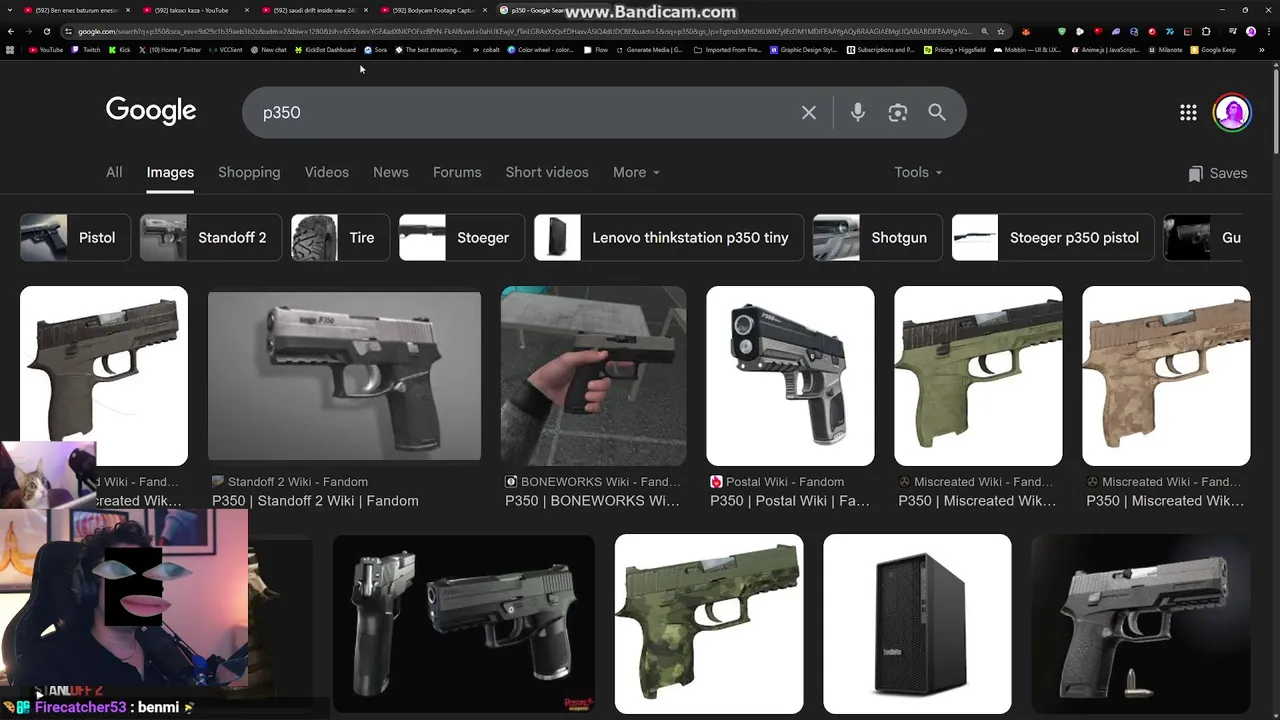
Task: Open Saves collection
Action: click(1217, 173)
